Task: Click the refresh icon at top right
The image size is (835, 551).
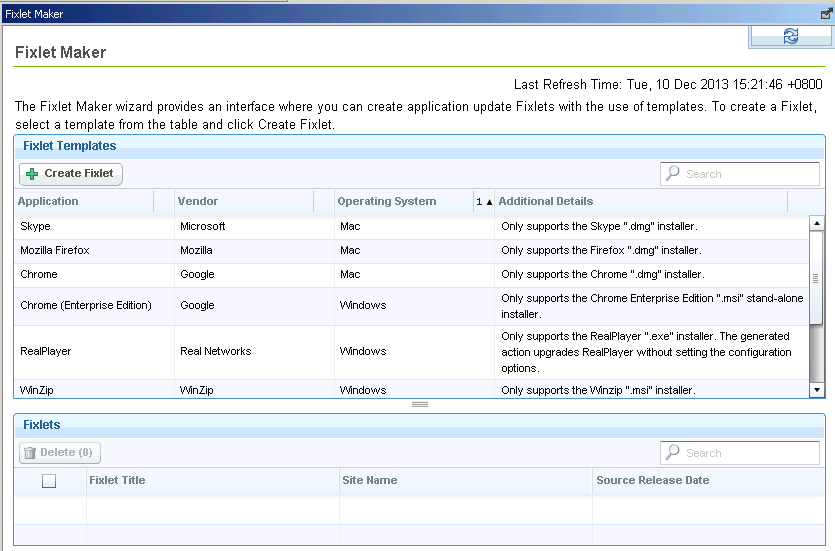Action: (x=790, y=36)
